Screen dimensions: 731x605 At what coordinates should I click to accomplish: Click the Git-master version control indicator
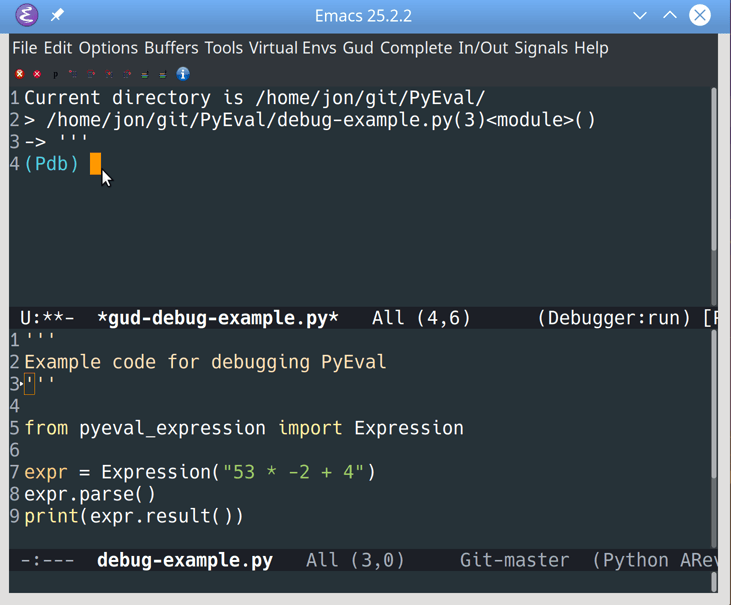tap(514, 560)
